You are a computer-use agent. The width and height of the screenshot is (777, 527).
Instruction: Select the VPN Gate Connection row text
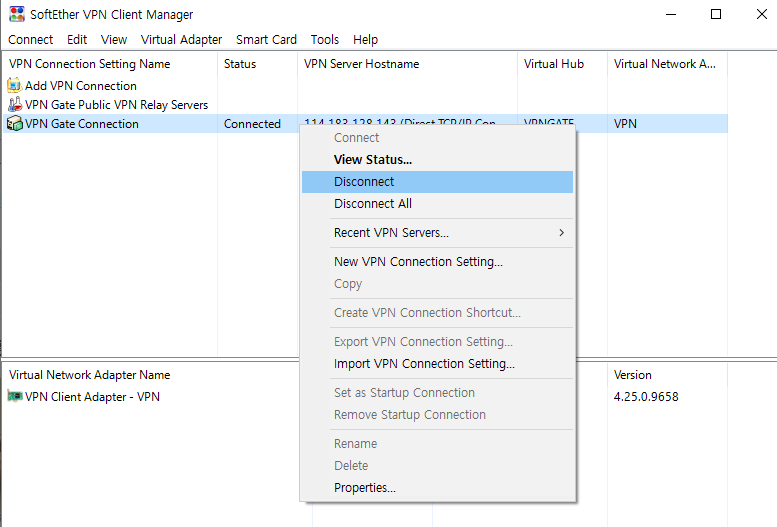coord(82,123)
